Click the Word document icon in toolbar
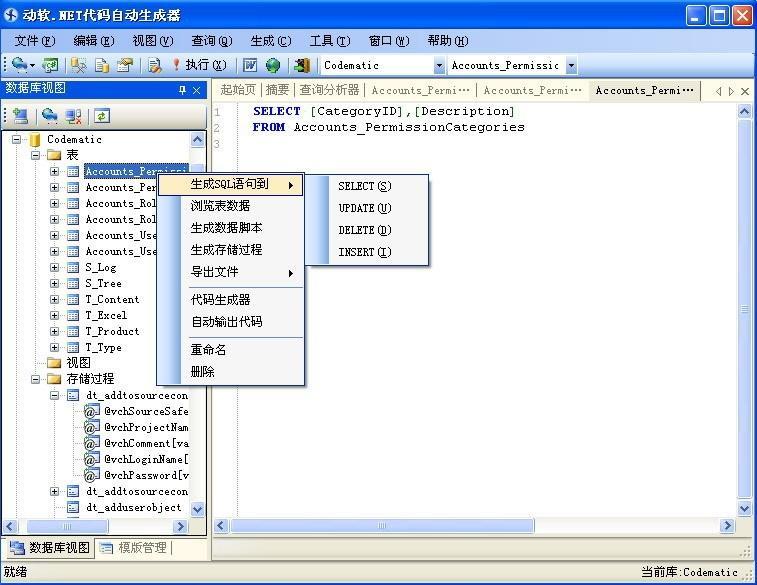This screenshot has height=585, width=757. tap(250, 65)
